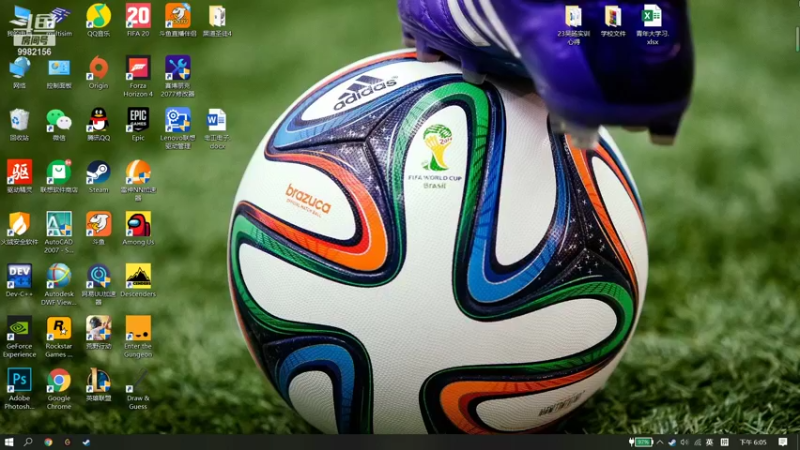Image resolution: width=800 pixels, height=450 pixels.
Task: Launch Adobe Photoshop shortcut
Action: tap(19, 389)
